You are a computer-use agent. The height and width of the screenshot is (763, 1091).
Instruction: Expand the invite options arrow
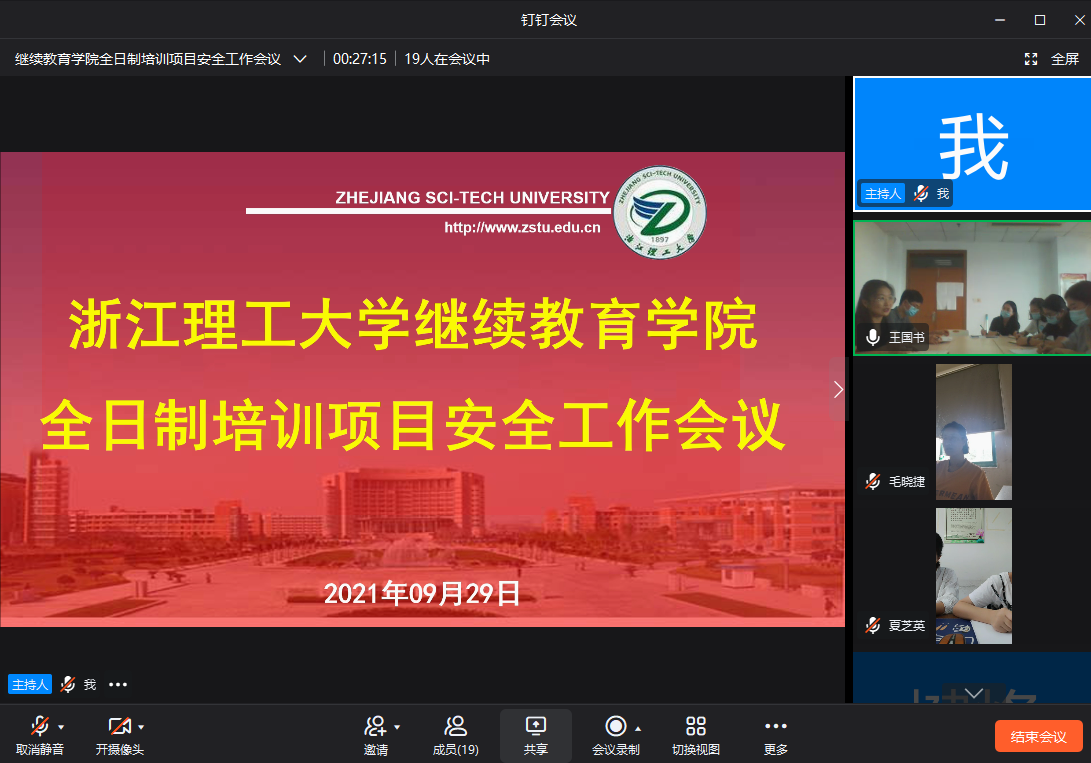point(397,727)
